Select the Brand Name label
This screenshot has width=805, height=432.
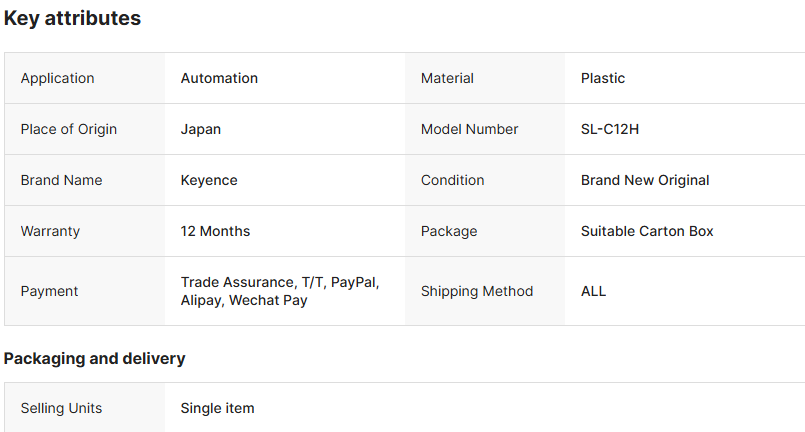[x=62, y=180]
